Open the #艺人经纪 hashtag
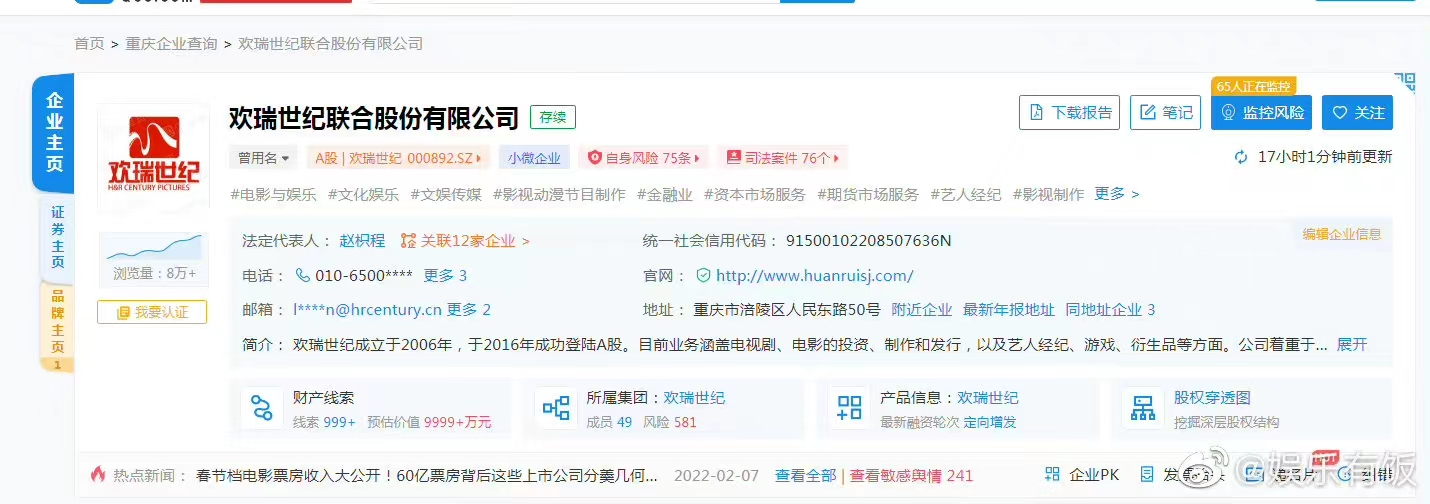 pyautogui.click(x=966, y=194)
